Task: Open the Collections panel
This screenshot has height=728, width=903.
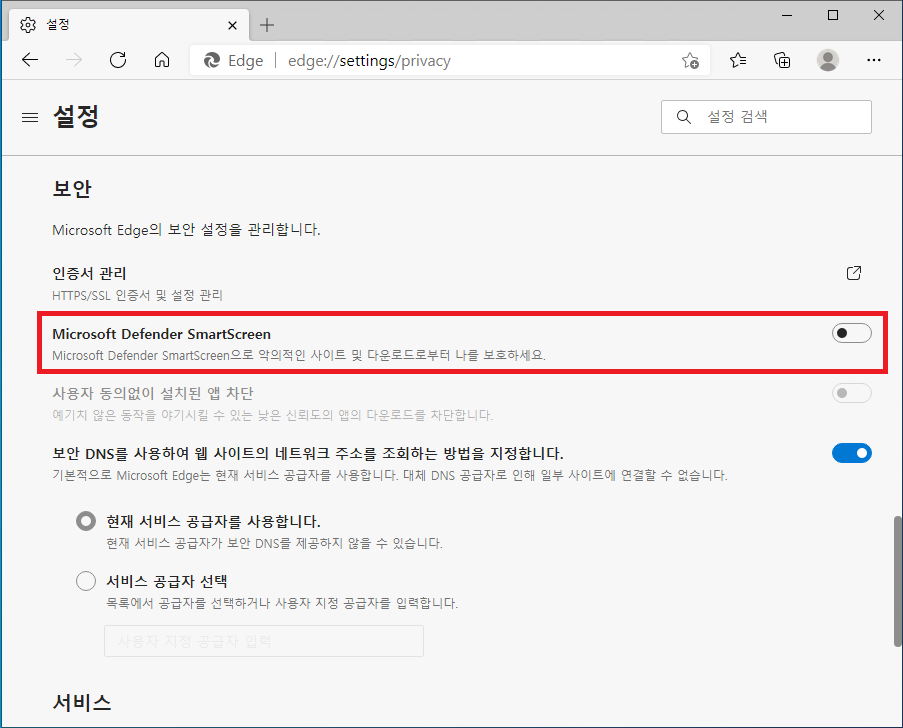Action: point(782,60)
